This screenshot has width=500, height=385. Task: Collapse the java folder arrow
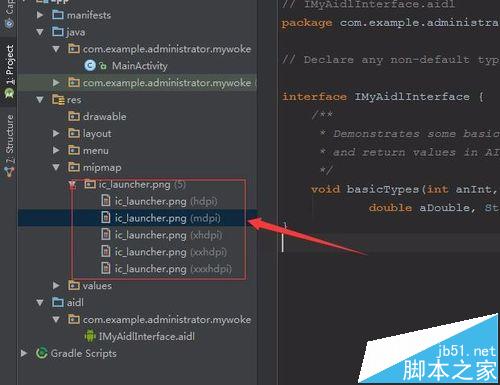pyautogui.click(x=40, y=32)
